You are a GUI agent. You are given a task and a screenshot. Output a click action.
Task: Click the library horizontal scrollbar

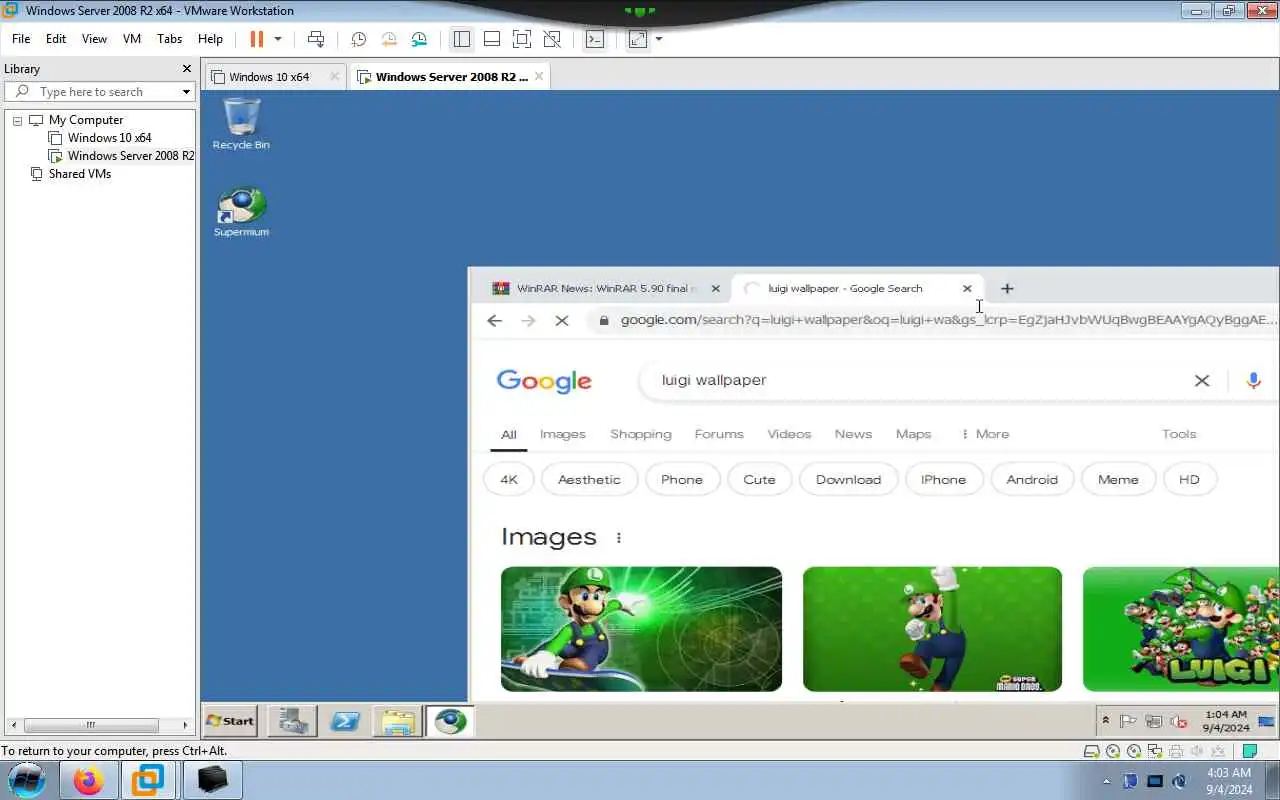[x=90, y=725]
